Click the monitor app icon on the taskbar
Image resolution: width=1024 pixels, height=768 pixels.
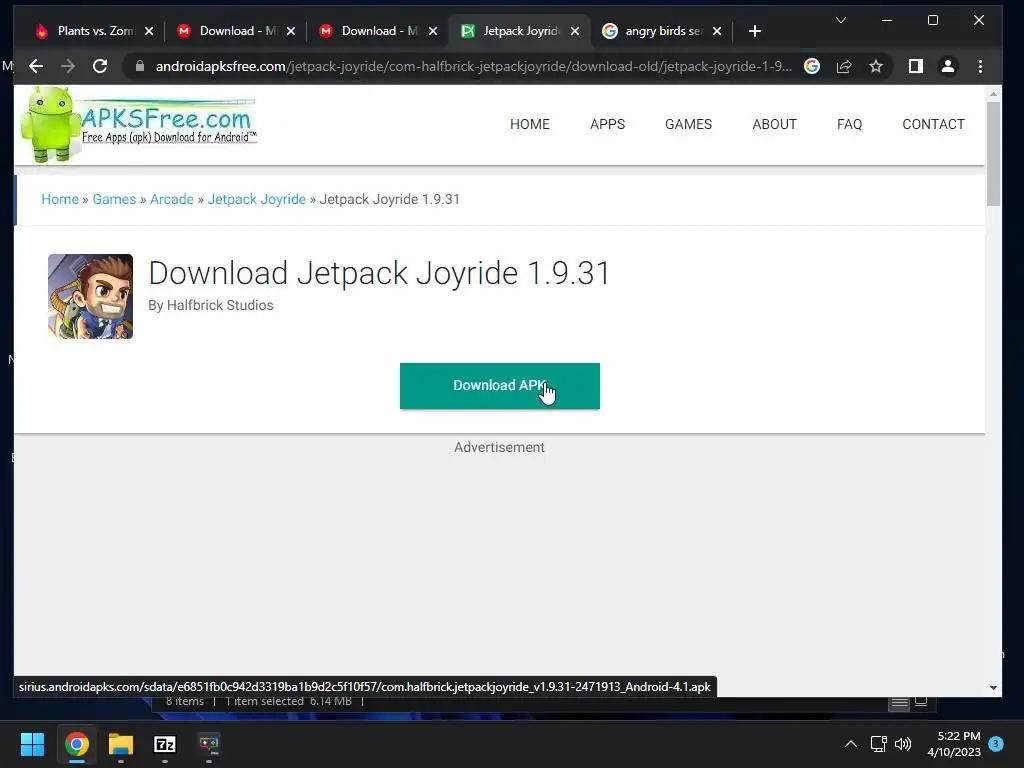pos(209,744)
